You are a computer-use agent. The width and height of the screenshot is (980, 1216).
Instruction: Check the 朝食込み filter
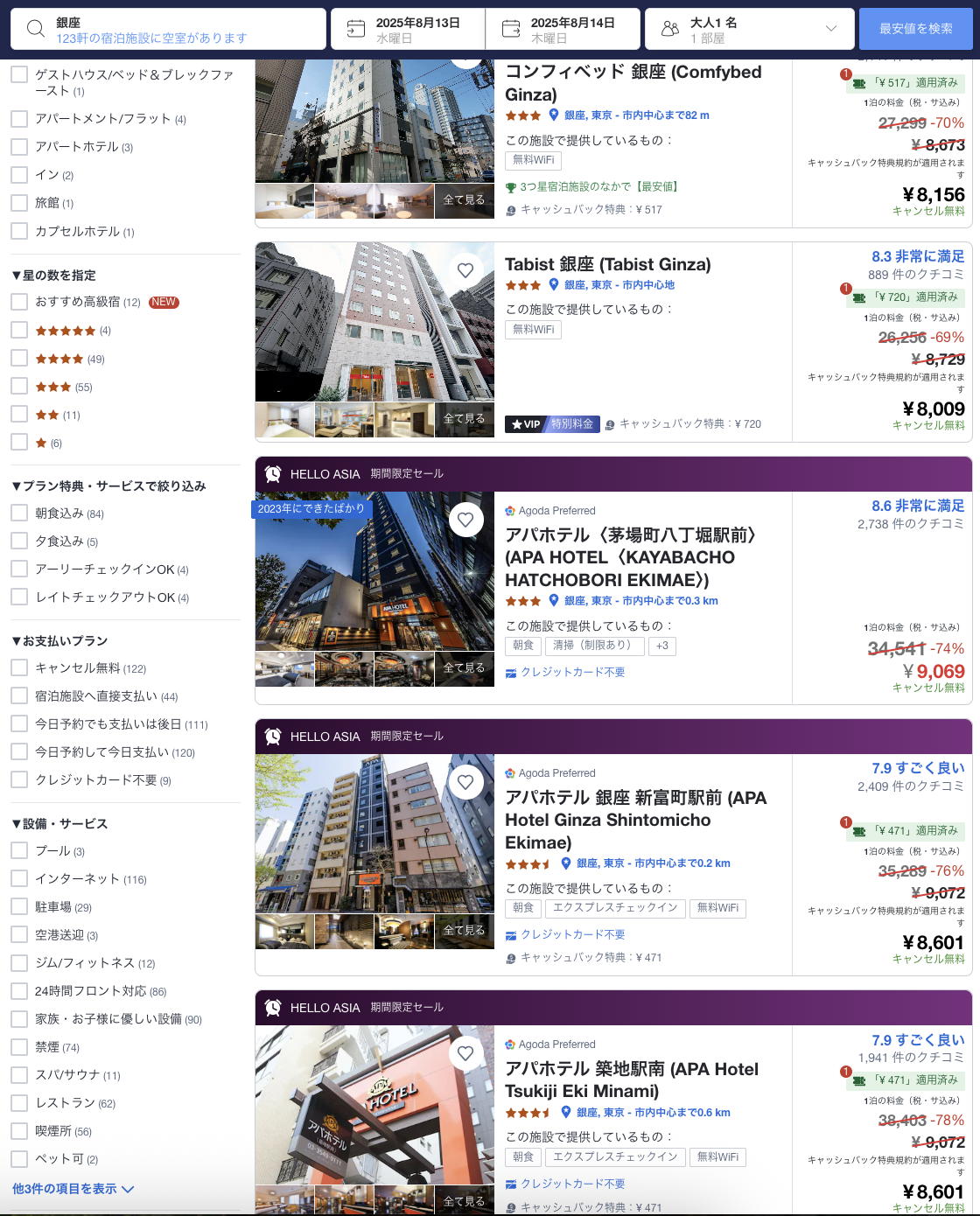click(19, 513)
